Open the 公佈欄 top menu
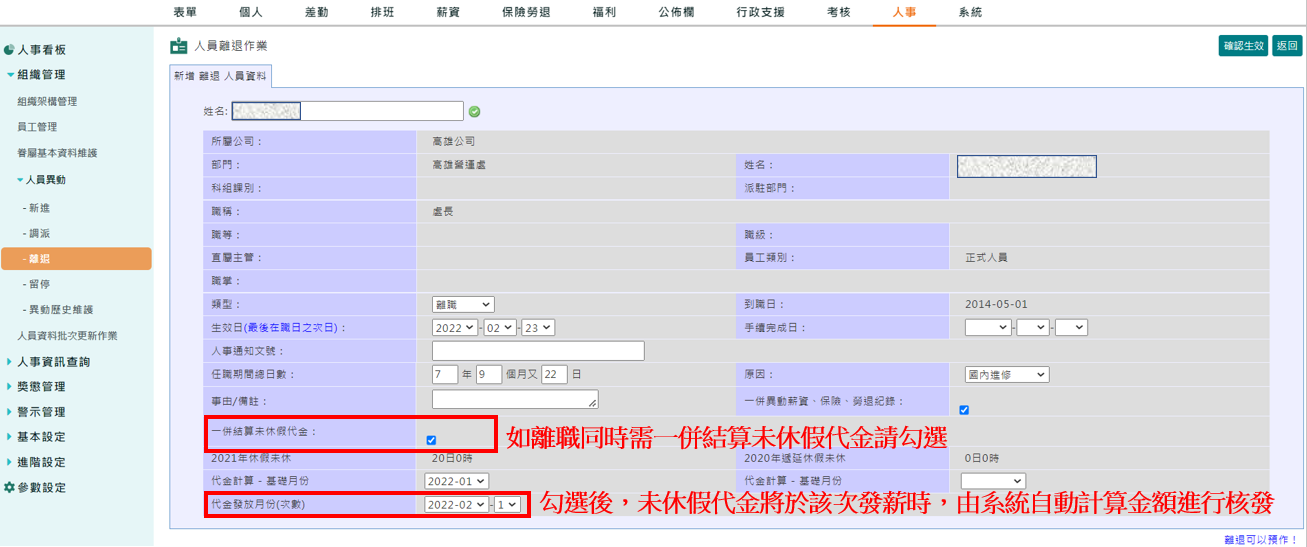Viewport: 1307px width, 547px height. coord(676,12)
